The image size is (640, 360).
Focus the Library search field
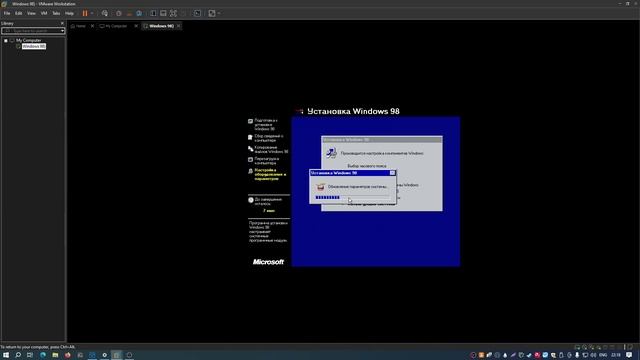pos(31,31)
